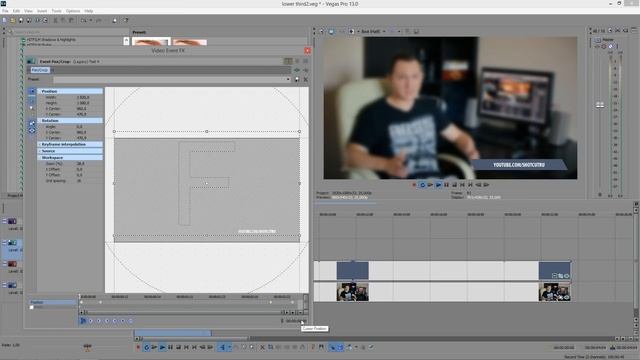Select HitFilm Shadows & Highlights plug-in
Screen dimensions: 640x360
coord(51,40)
